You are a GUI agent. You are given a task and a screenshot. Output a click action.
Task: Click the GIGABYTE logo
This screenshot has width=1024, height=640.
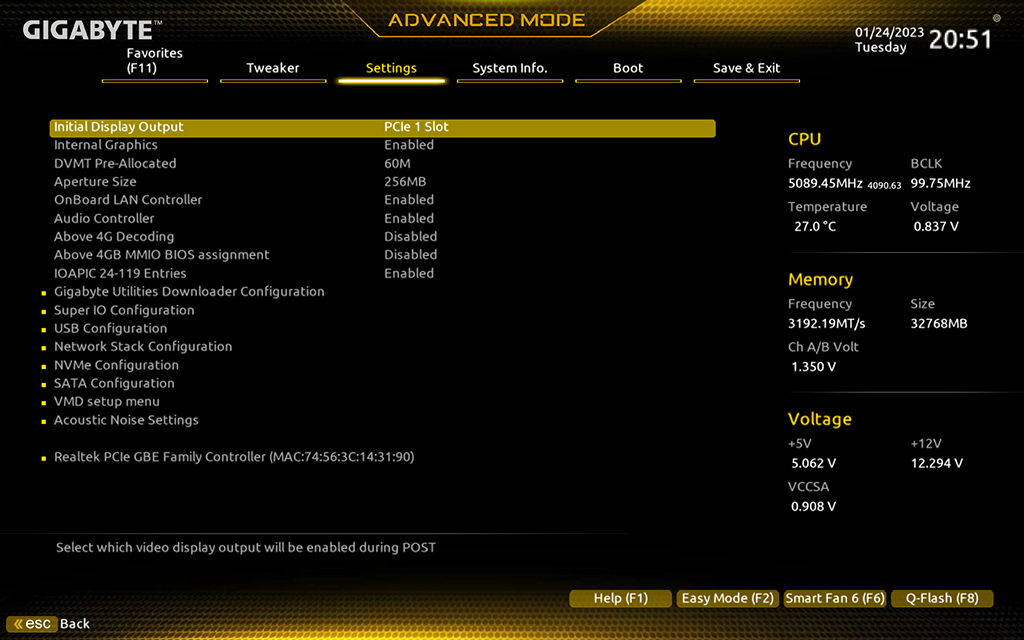(x=92, y=30)
